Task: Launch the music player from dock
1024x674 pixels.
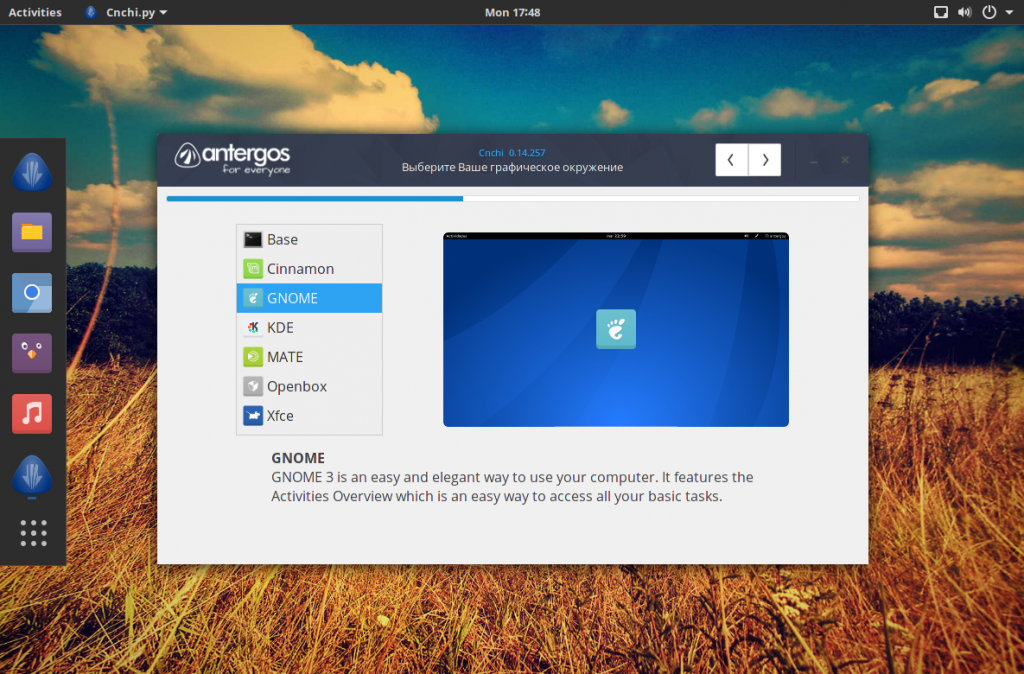Action: [32, 413]
